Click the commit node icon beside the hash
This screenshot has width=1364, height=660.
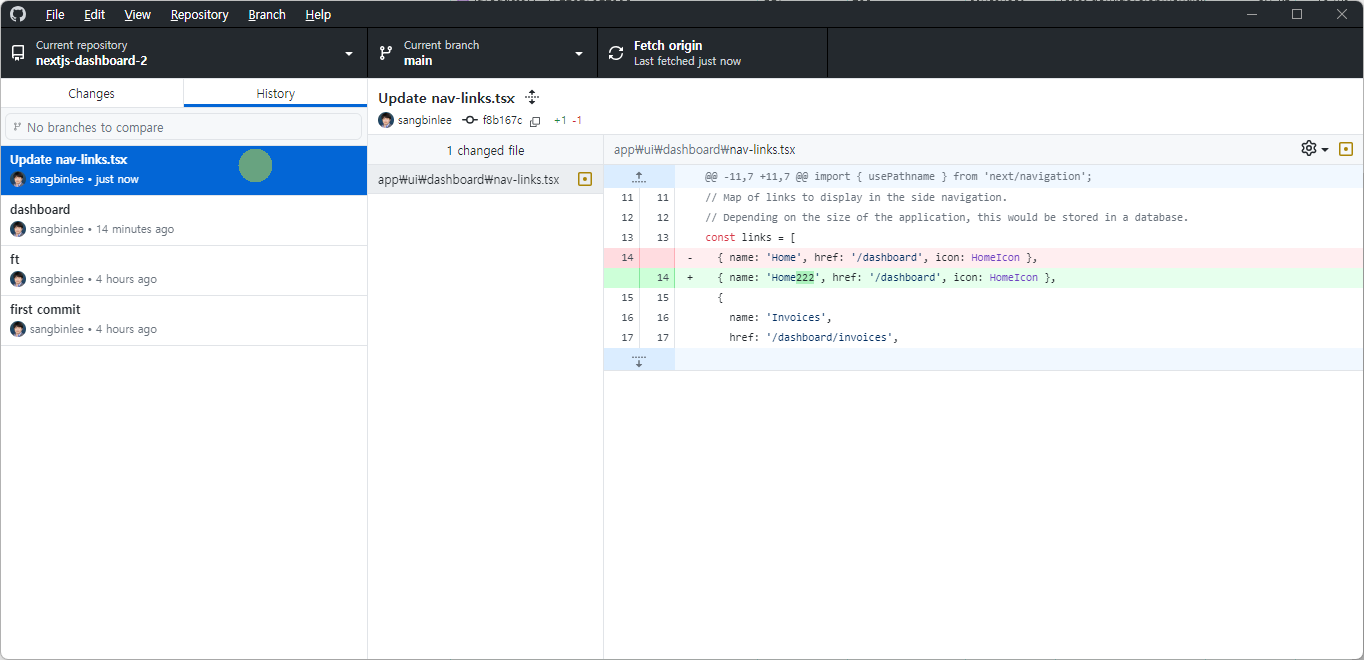470,120
